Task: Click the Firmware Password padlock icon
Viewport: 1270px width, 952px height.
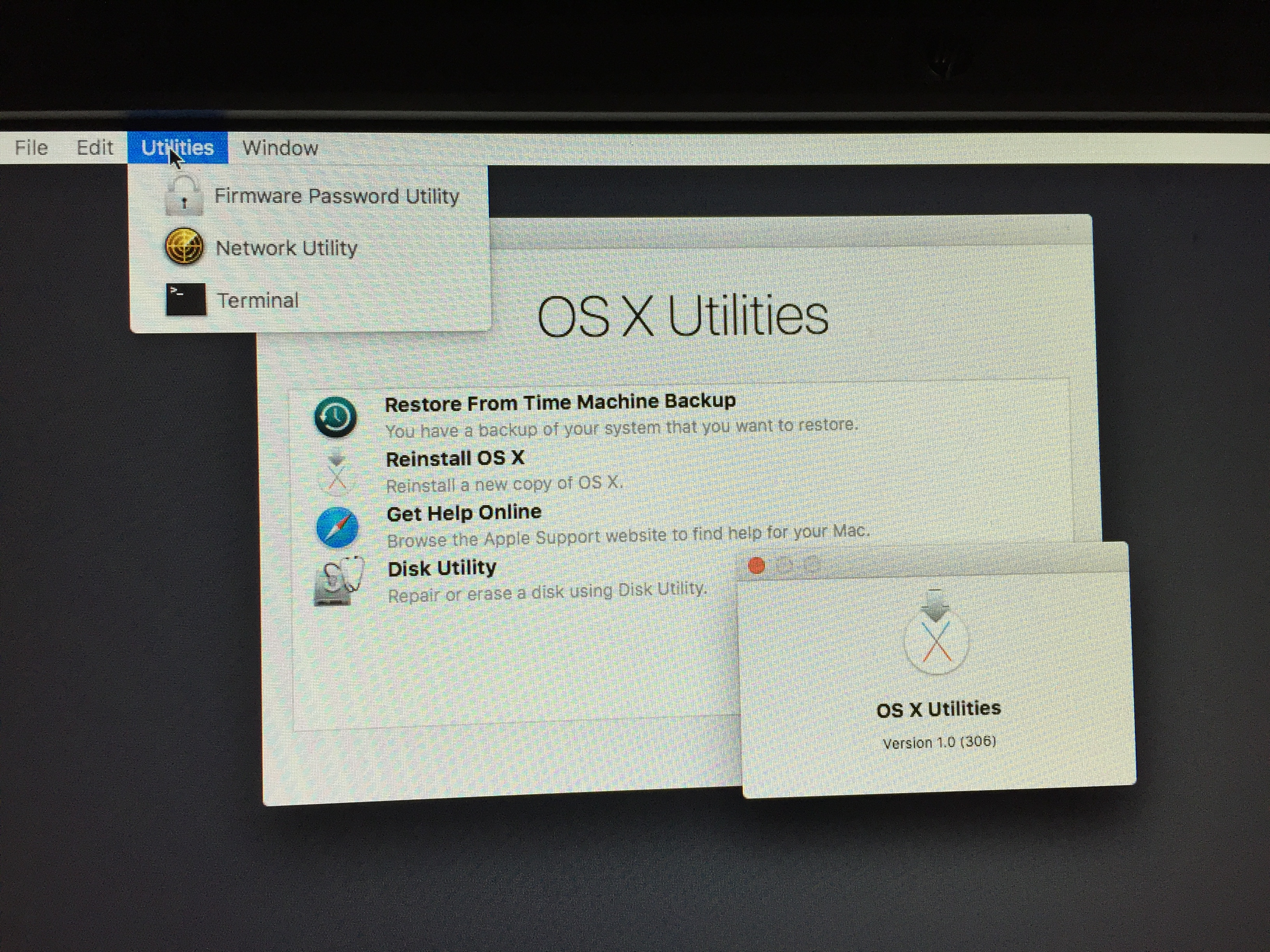Action: [x=184, y=195]
